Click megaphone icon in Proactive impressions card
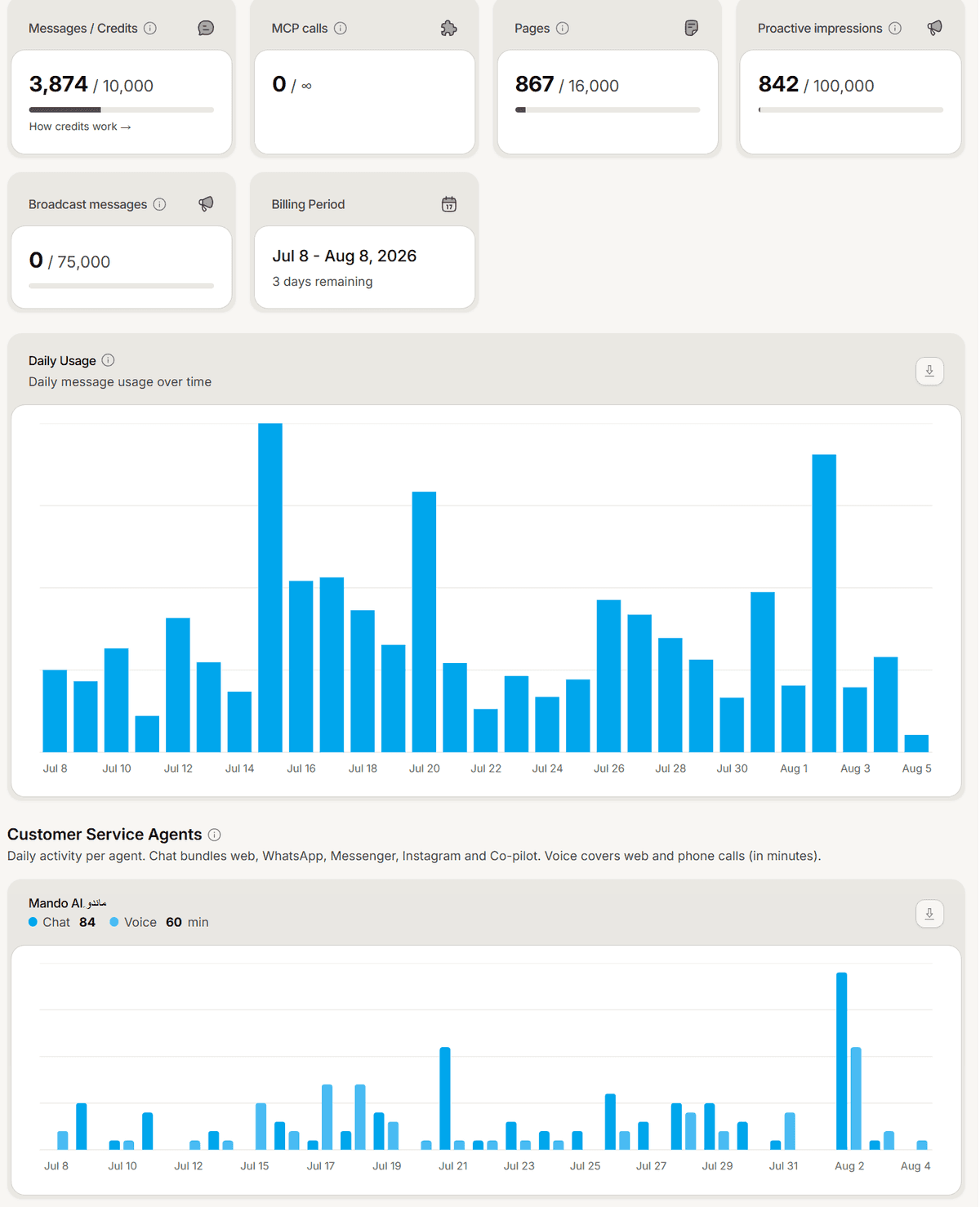Viewport: 980px width, 1207px height. [935, 28]
